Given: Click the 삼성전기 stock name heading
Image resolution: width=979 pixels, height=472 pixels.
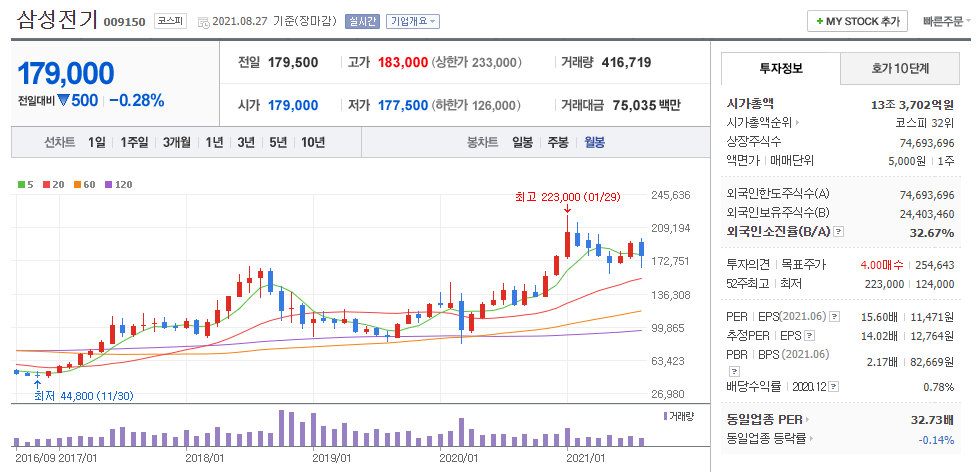Looking at the screenshot, I should click(x=57, y=19).
